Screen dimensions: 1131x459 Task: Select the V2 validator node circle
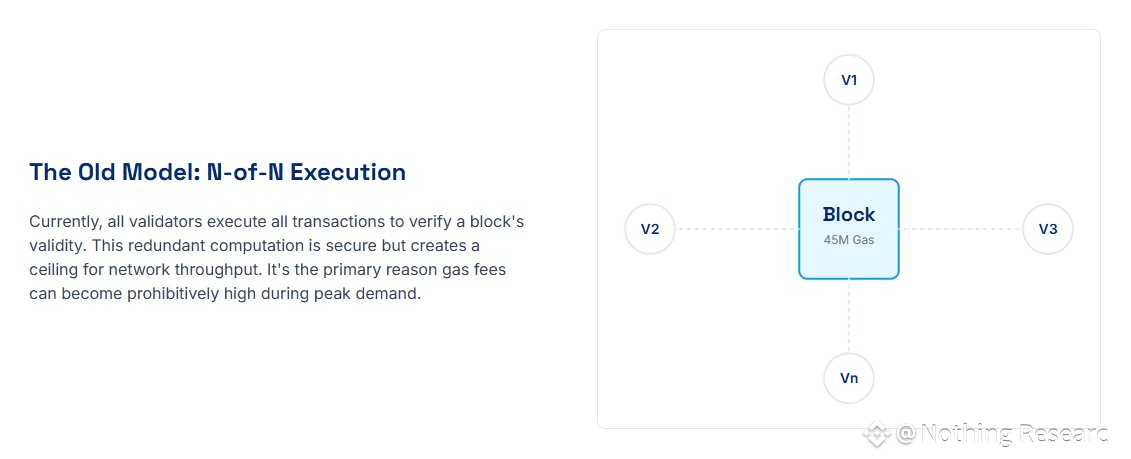(x=650, y=229)
